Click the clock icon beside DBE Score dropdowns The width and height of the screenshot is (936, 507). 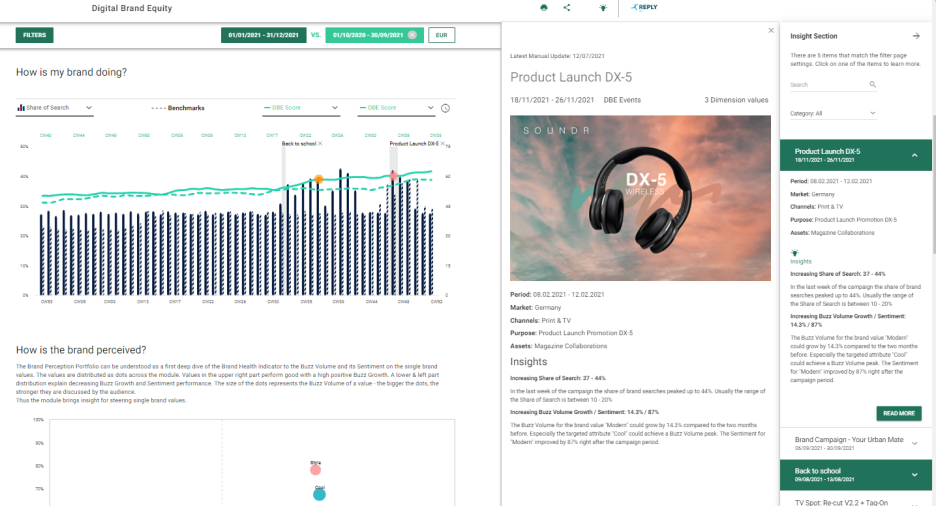(445, 108)
